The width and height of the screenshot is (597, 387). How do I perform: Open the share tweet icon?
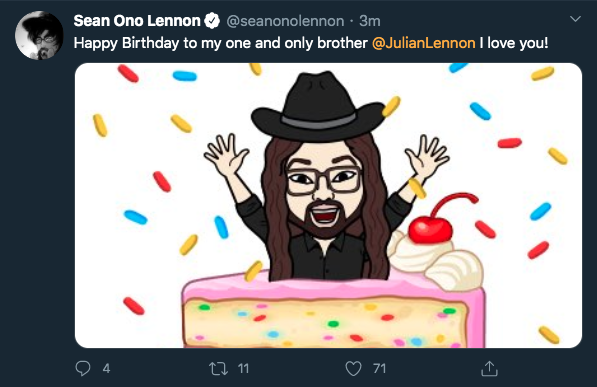point(489,368)
